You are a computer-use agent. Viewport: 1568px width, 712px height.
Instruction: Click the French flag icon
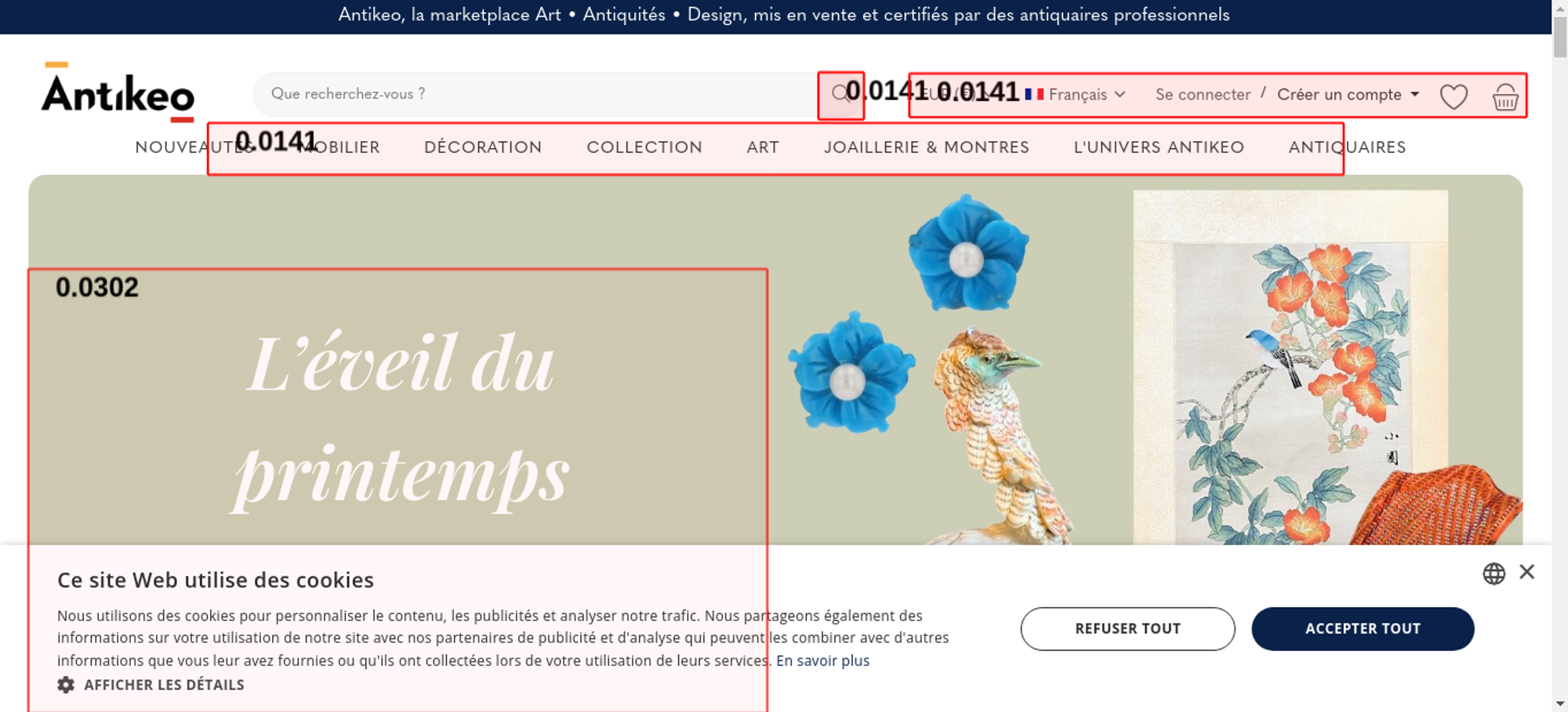click(x=1034, y=94)
